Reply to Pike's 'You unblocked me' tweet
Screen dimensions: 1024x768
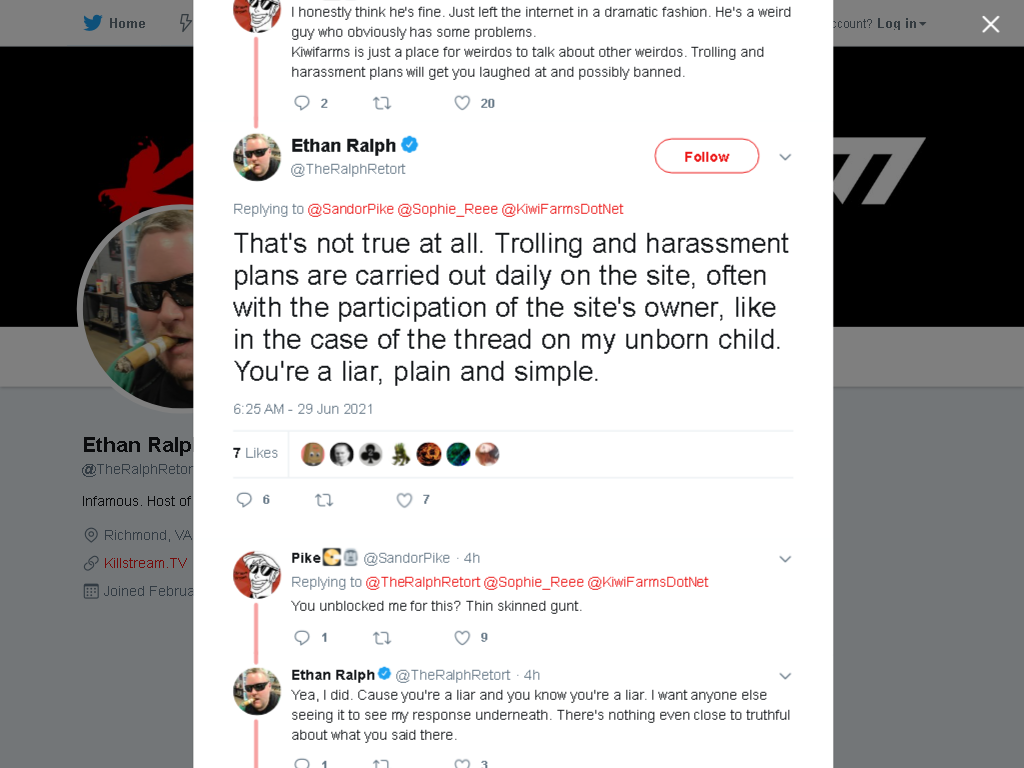pos(302,638)
